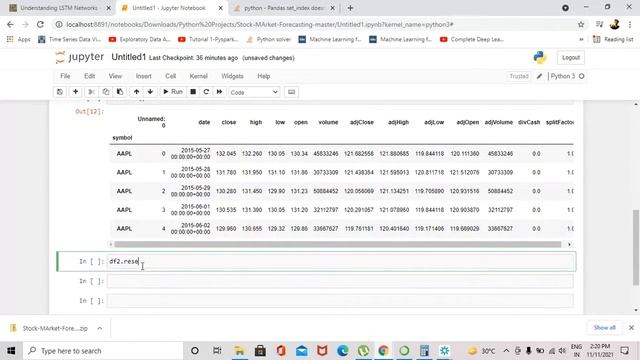
Task: Open the Insert menu
Action: 144,76
